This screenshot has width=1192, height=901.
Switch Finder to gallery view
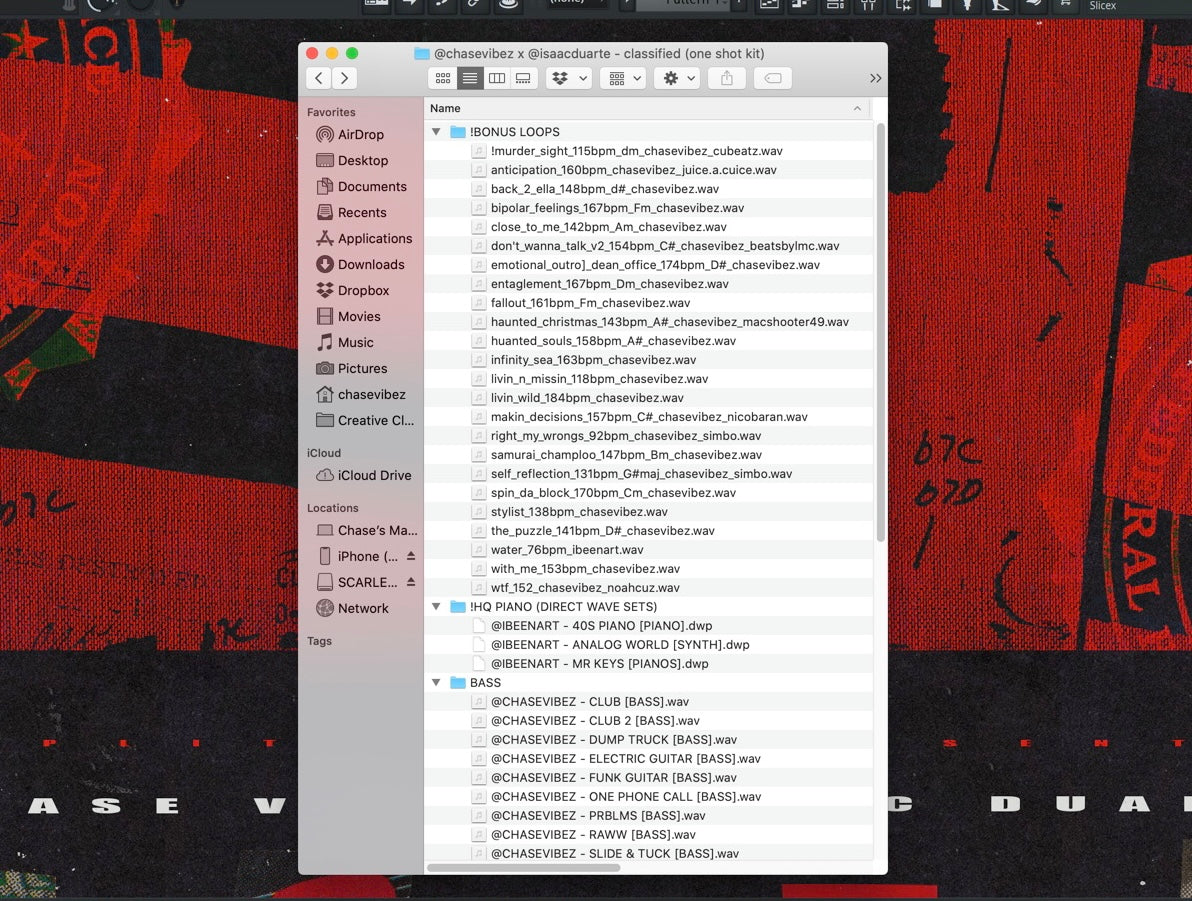point(524,78)
